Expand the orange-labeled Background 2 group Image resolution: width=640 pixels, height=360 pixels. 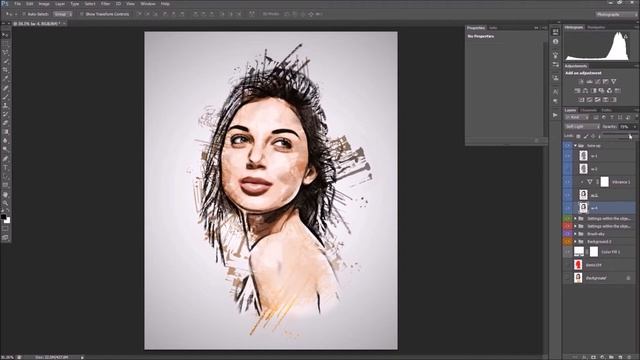pos(576,242)
